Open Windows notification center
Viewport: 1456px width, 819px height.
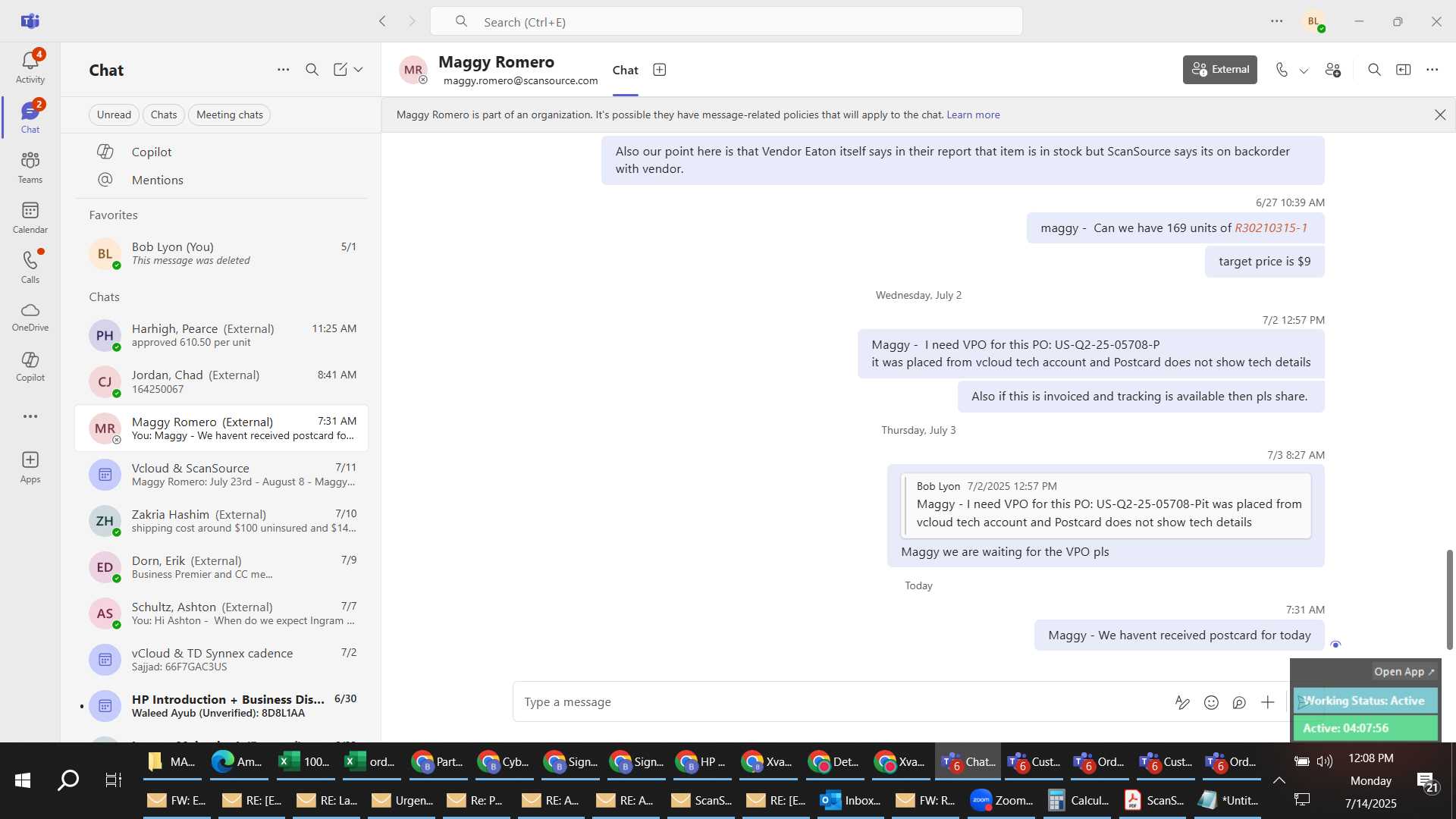click(1427, 781)
